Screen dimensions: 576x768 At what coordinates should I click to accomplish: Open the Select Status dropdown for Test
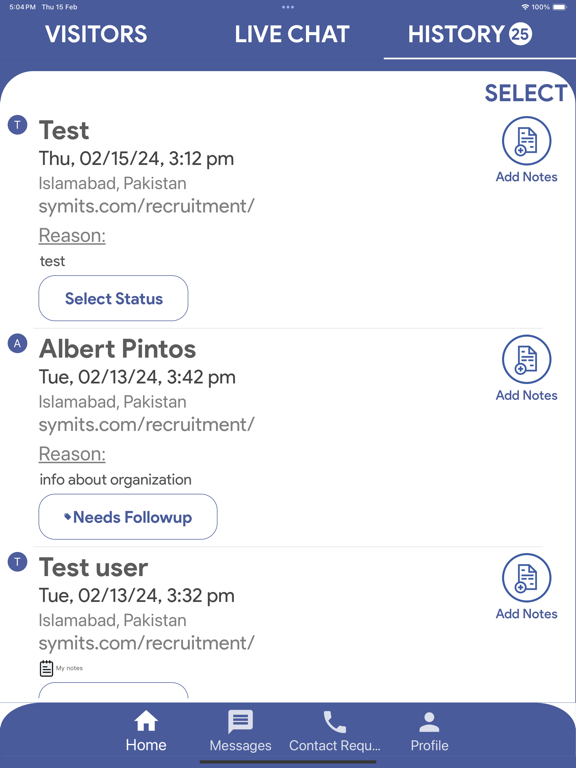(x=113, y=298)
